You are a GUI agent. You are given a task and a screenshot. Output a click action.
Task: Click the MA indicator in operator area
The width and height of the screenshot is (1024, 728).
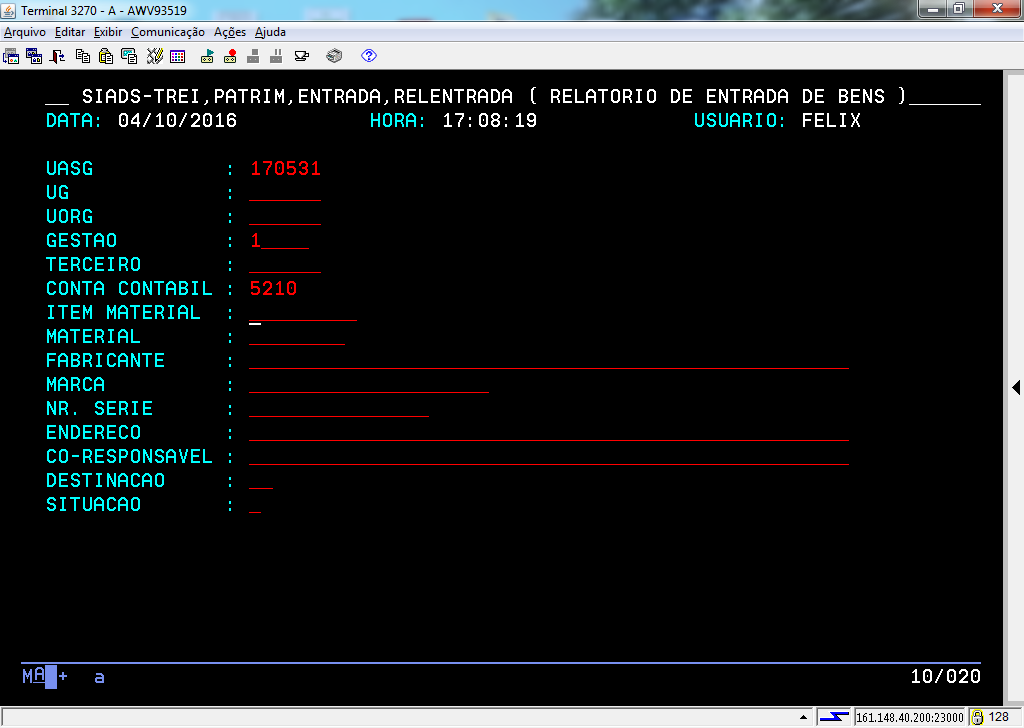[34, 676]
